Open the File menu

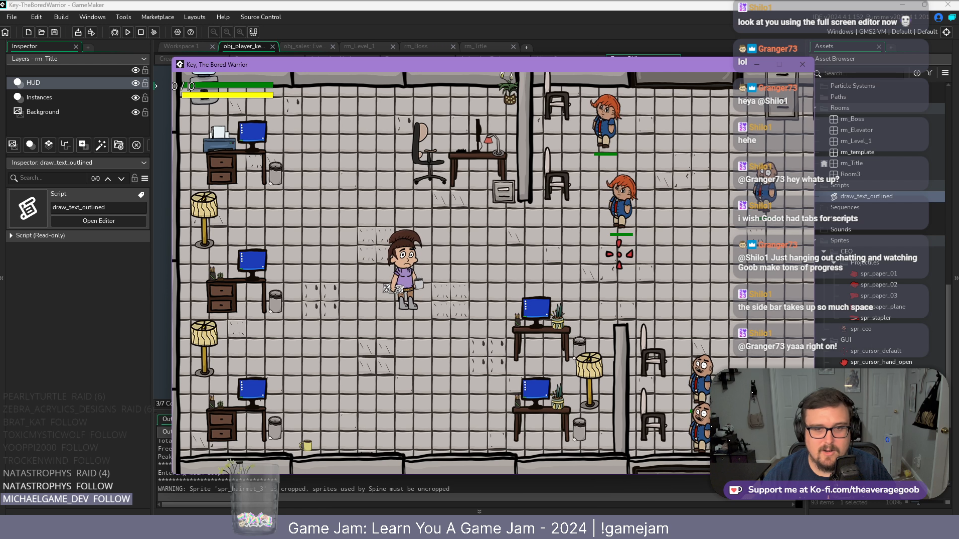(12, 17)
